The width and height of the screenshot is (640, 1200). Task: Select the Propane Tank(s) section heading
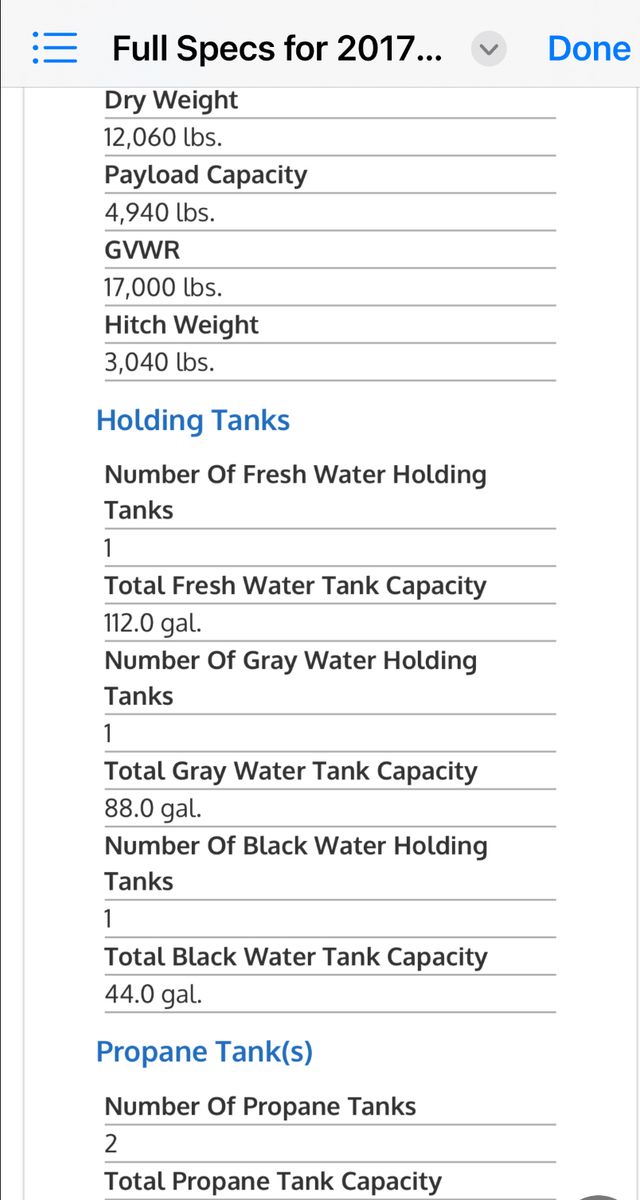(204, 1052)
